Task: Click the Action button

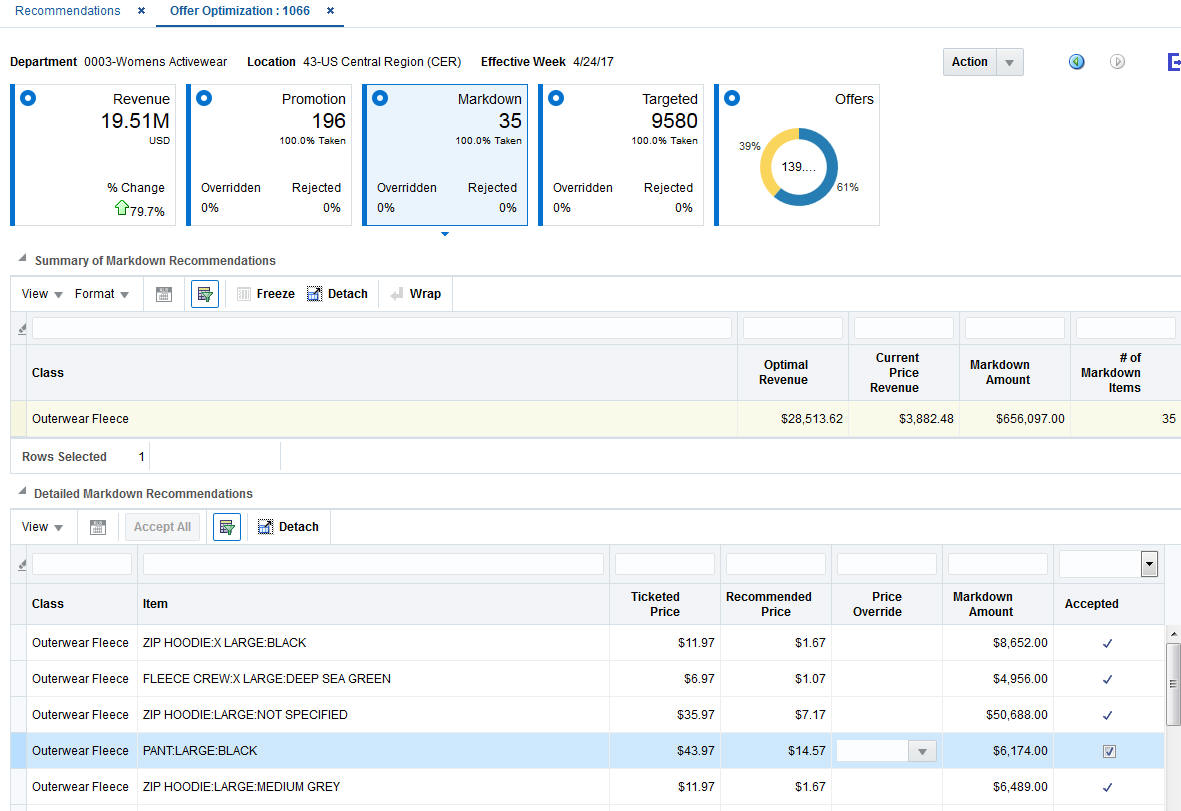Action: [969, 62]
